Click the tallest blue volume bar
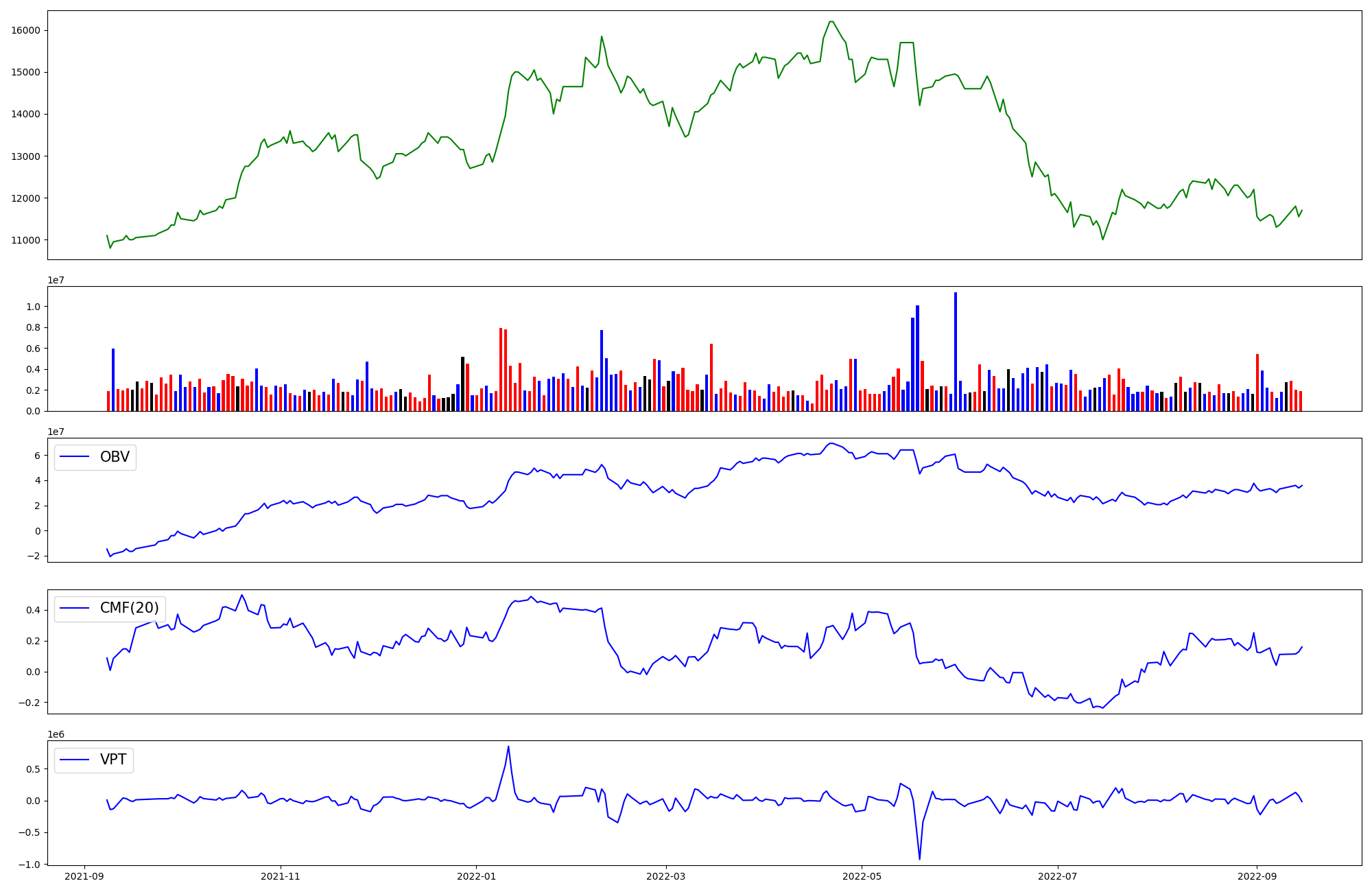Viewport: 1372px width, 892px height. tap(956, 350)
